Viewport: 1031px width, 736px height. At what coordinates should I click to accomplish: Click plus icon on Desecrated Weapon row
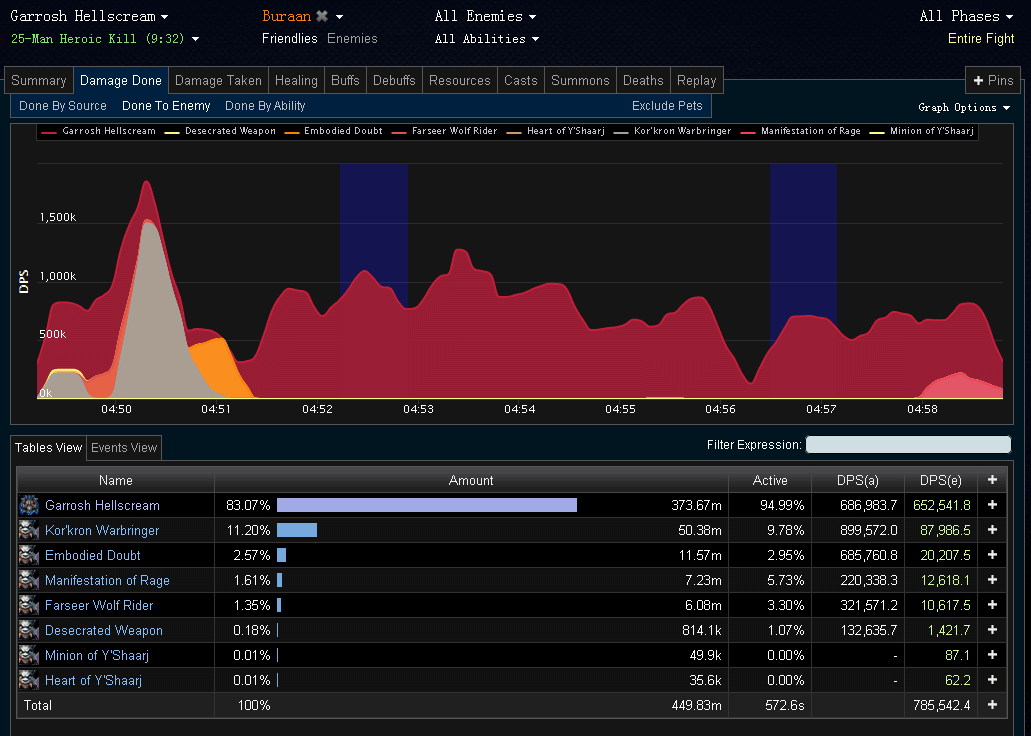point(992,631)
